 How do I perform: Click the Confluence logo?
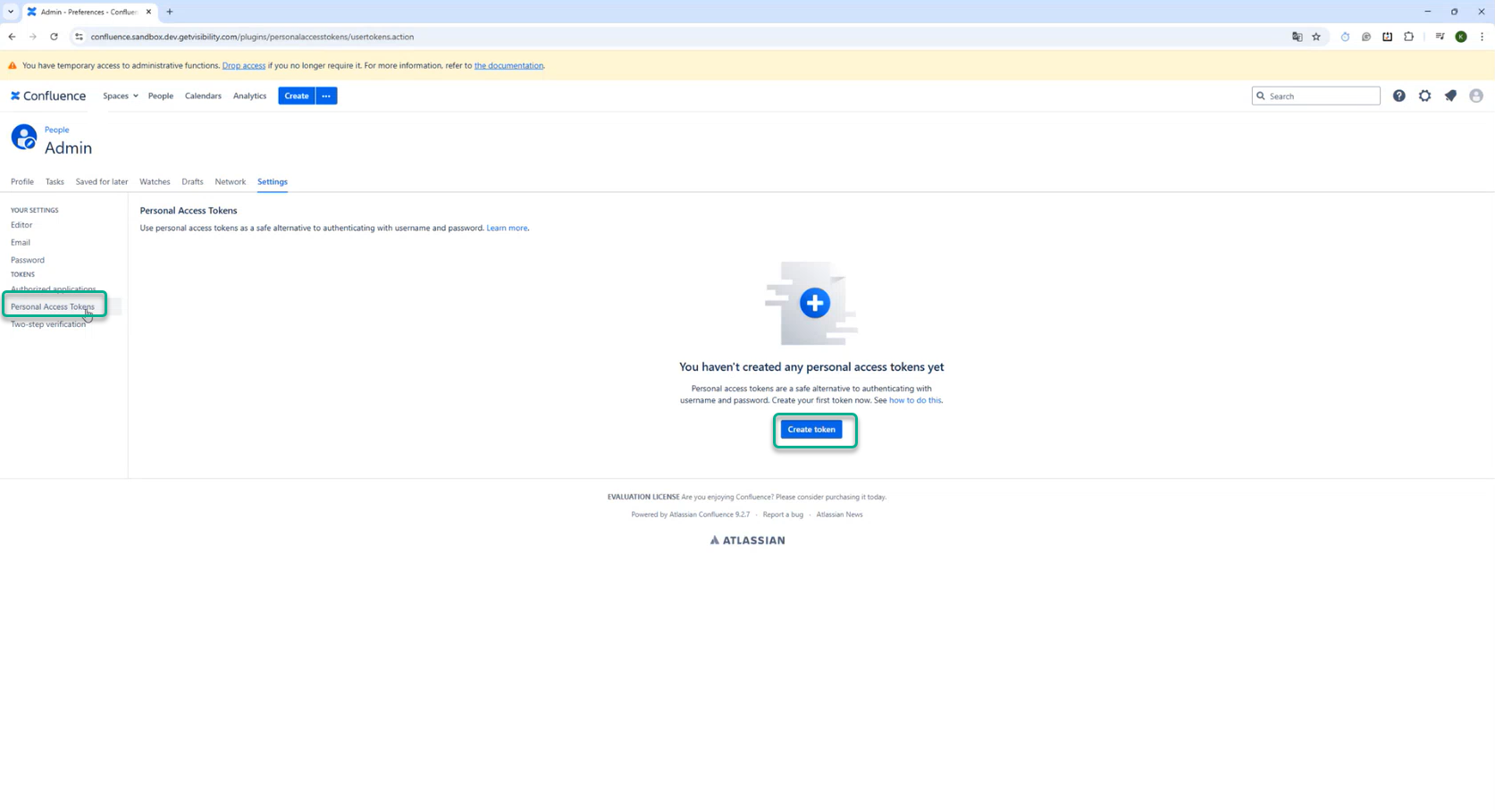pyautogui.click(x=48, y=96)
